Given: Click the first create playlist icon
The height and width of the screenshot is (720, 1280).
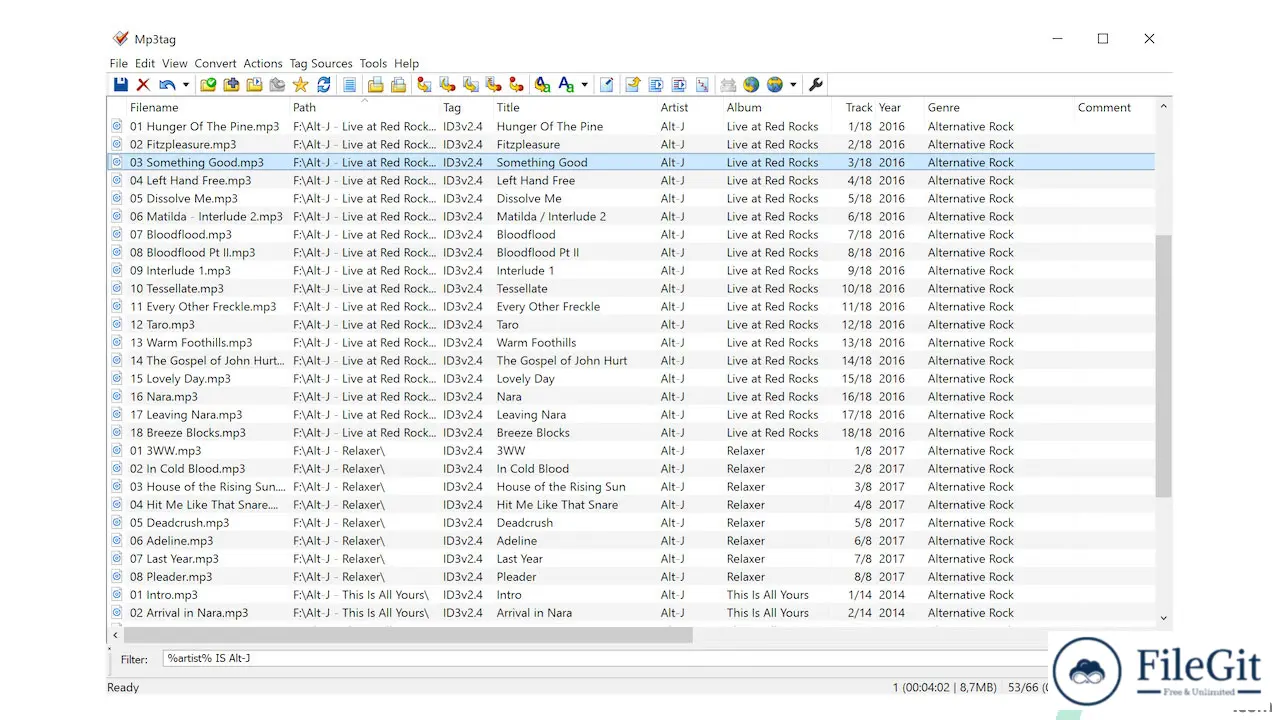Looking at the screenshot, I should 375,85.
